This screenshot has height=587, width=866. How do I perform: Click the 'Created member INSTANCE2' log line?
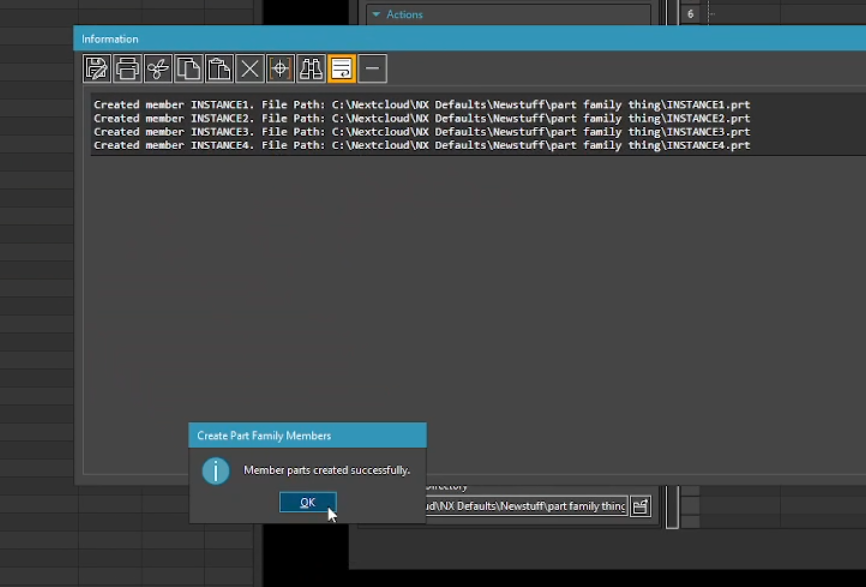(x=422, y=118)
